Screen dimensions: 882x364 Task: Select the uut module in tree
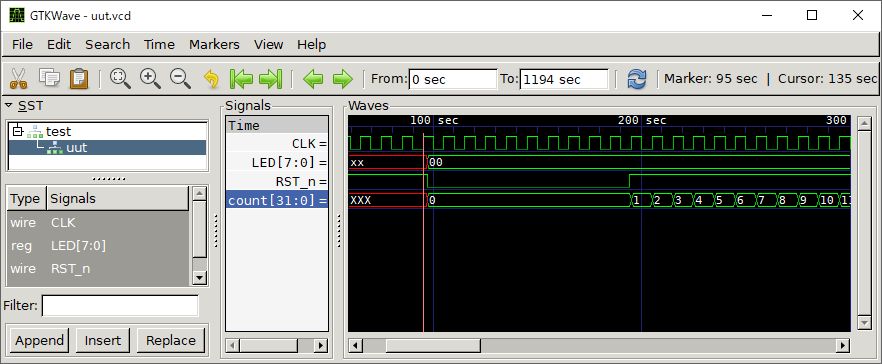point(77,148)
